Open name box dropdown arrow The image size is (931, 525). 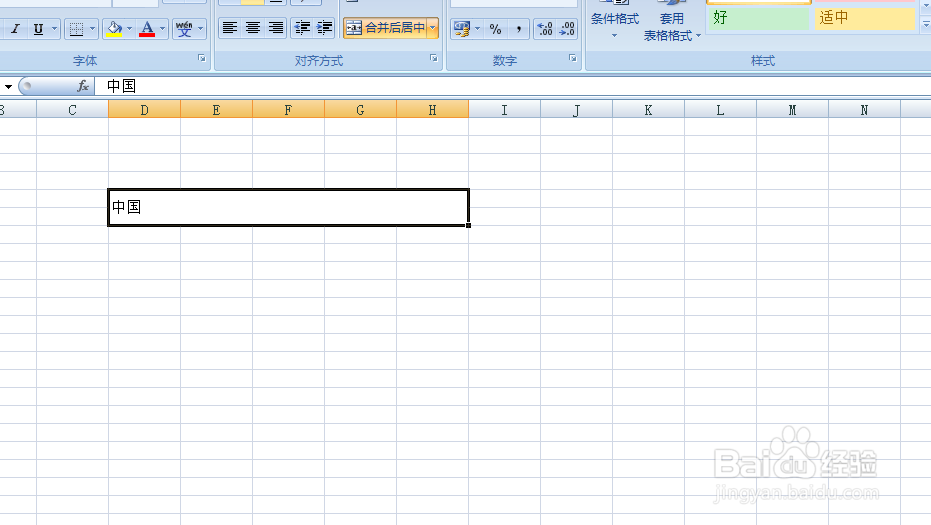[x=8, y=87]
